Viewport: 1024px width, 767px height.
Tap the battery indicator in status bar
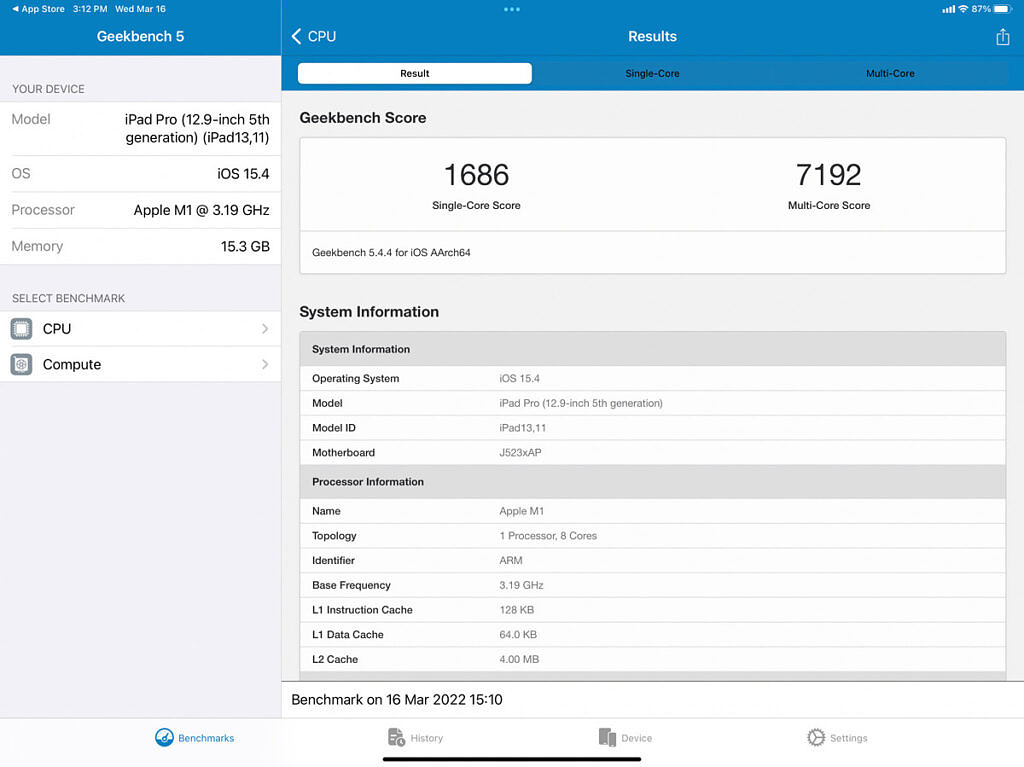point(1002,9)
